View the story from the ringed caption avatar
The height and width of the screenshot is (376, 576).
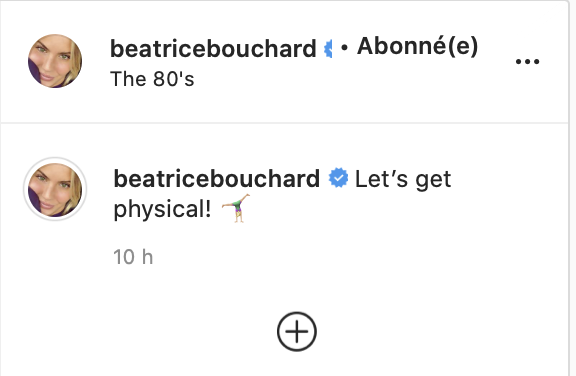coord(55,189)
